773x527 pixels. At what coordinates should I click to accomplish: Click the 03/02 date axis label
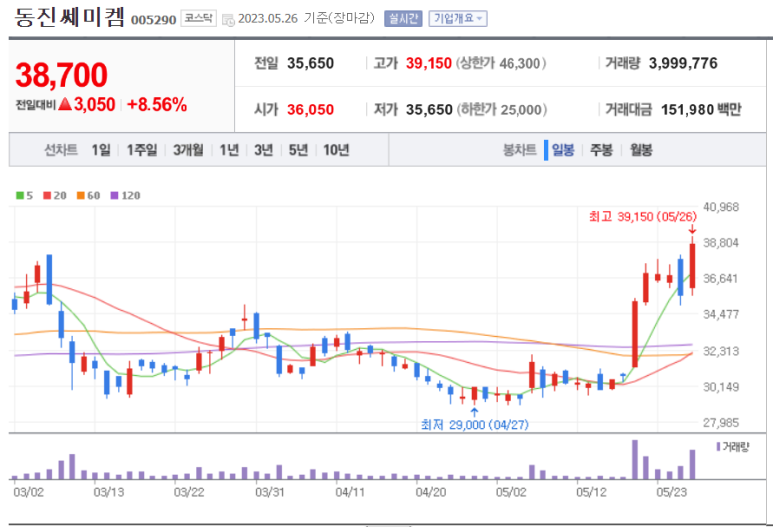coord(28,492)
